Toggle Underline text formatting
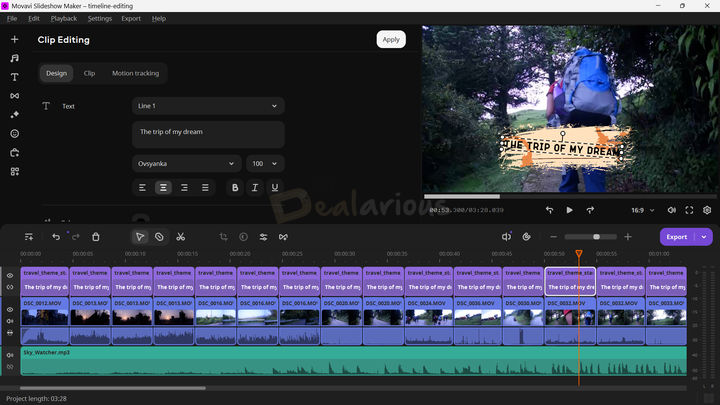 275,187
